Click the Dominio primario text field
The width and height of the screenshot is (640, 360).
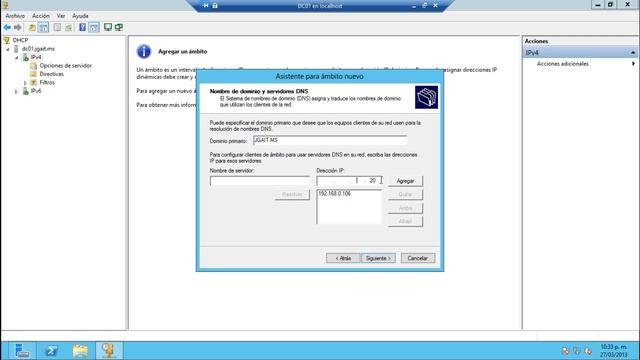point(330,140)
